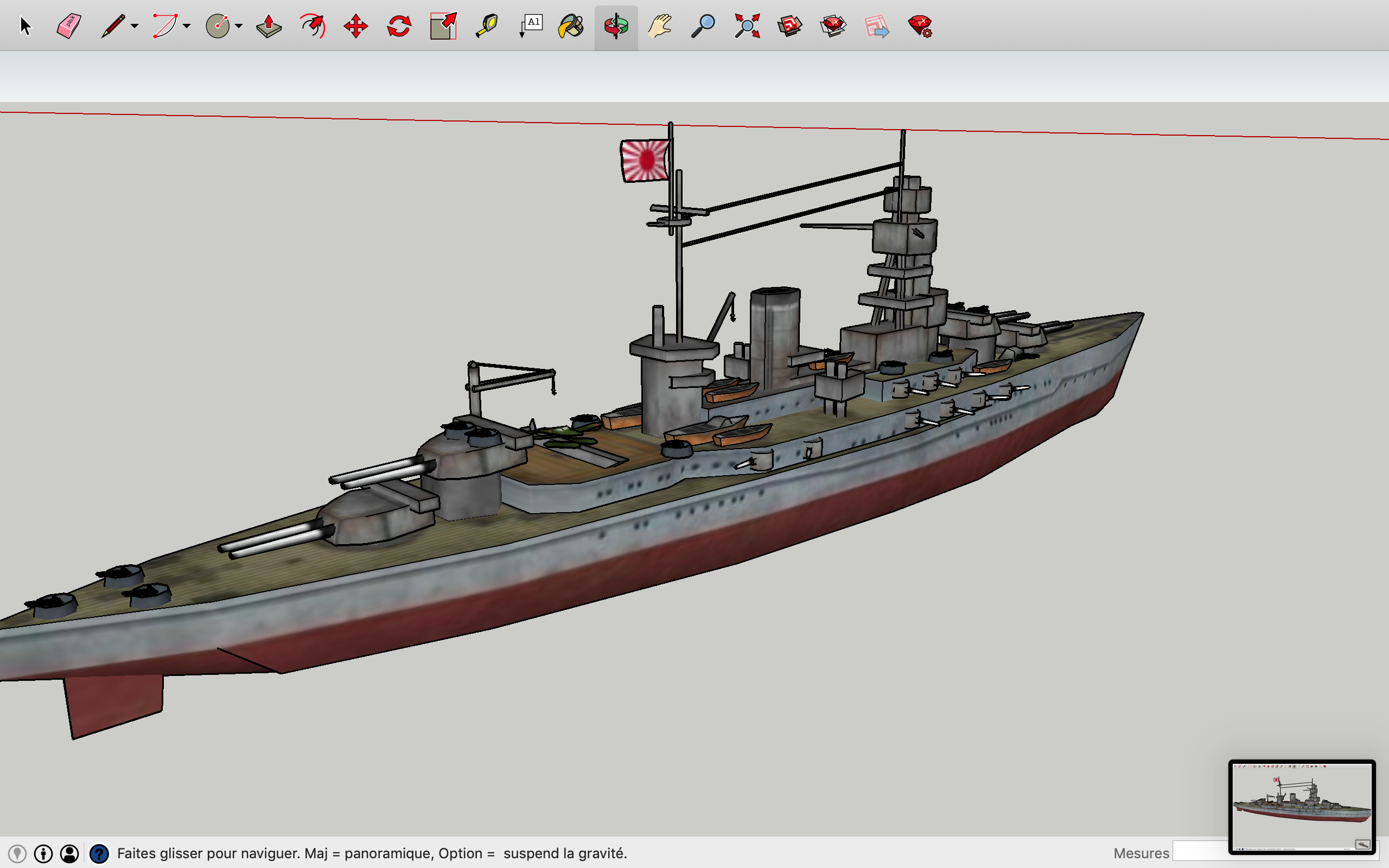1389x868 pixels.
Task: Open the Line tool dropdown arrow
Action: 135,26
